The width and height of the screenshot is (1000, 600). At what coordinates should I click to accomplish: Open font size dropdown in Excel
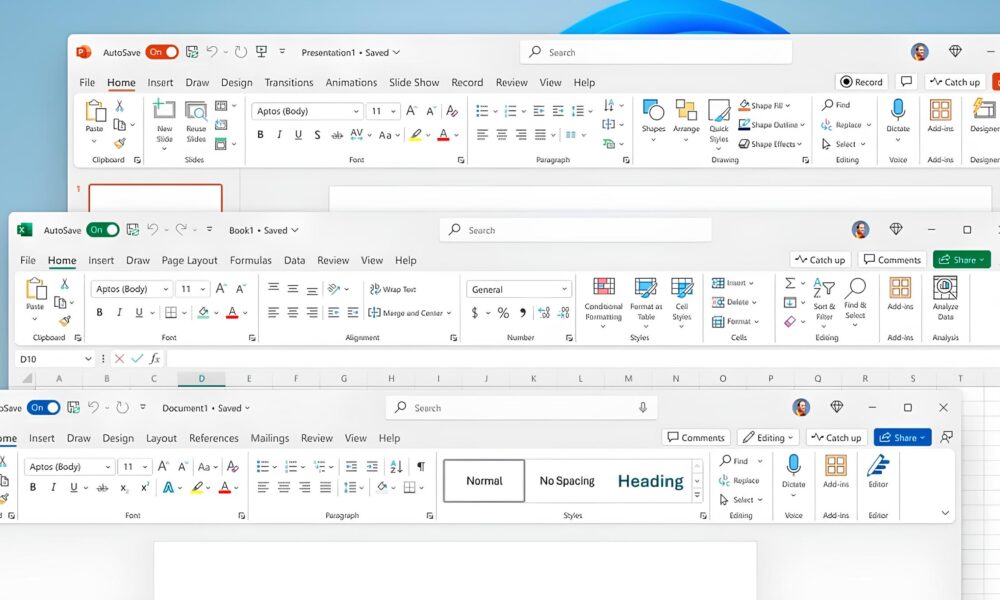coord(202,289)
